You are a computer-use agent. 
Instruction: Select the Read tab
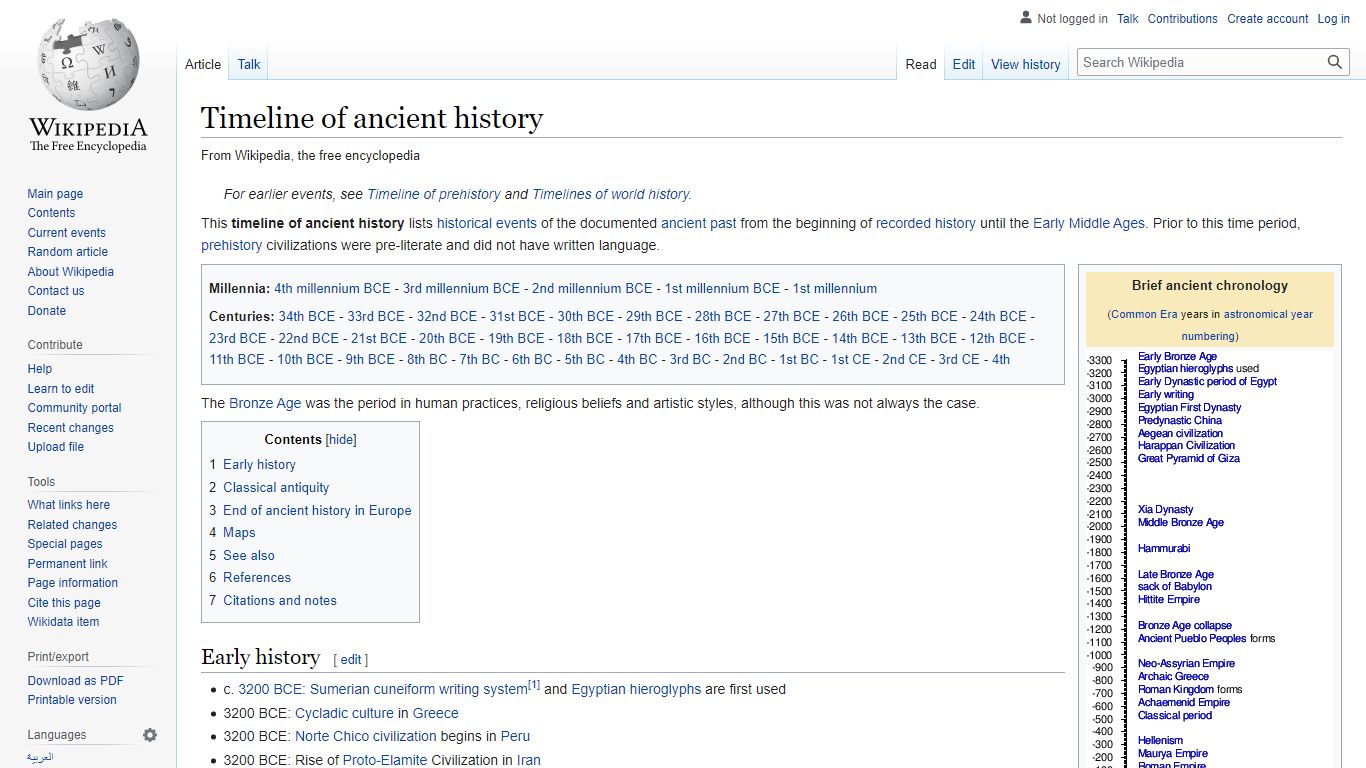[x=921, y=64]
